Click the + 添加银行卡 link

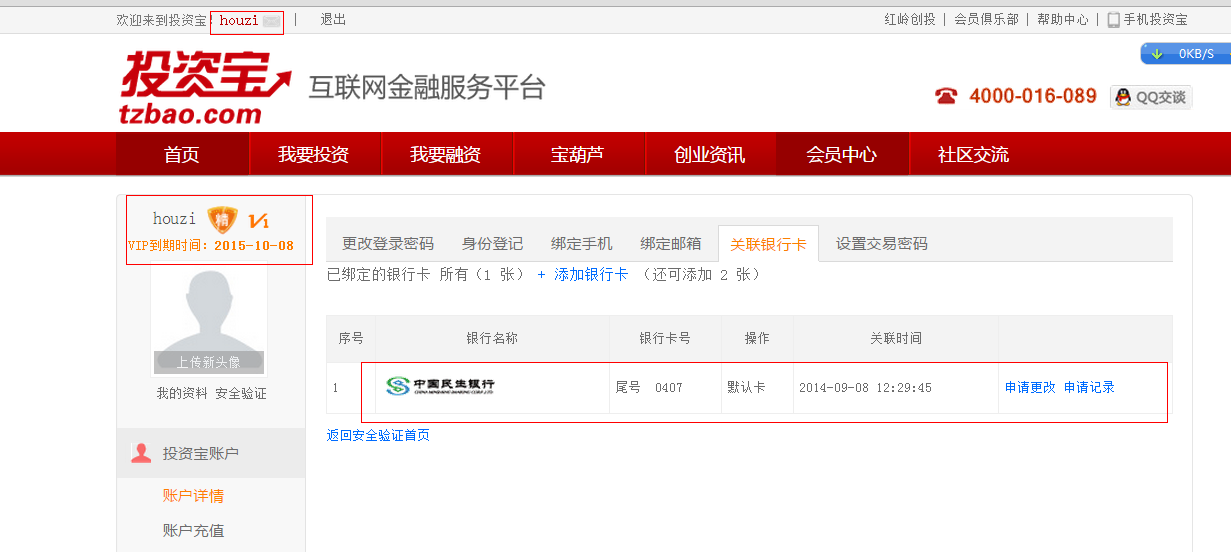point(583,274)
